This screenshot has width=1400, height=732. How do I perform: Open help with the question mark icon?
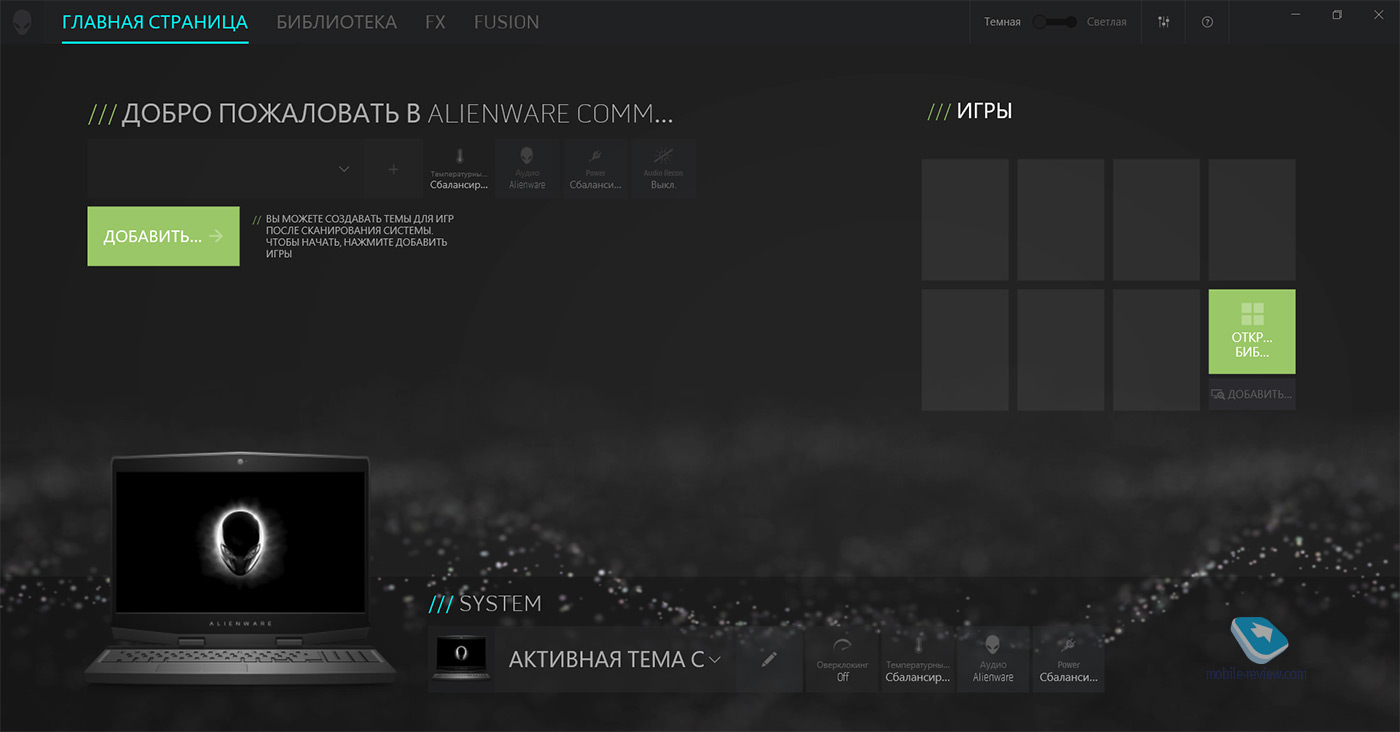click(x=1207, y=22)
